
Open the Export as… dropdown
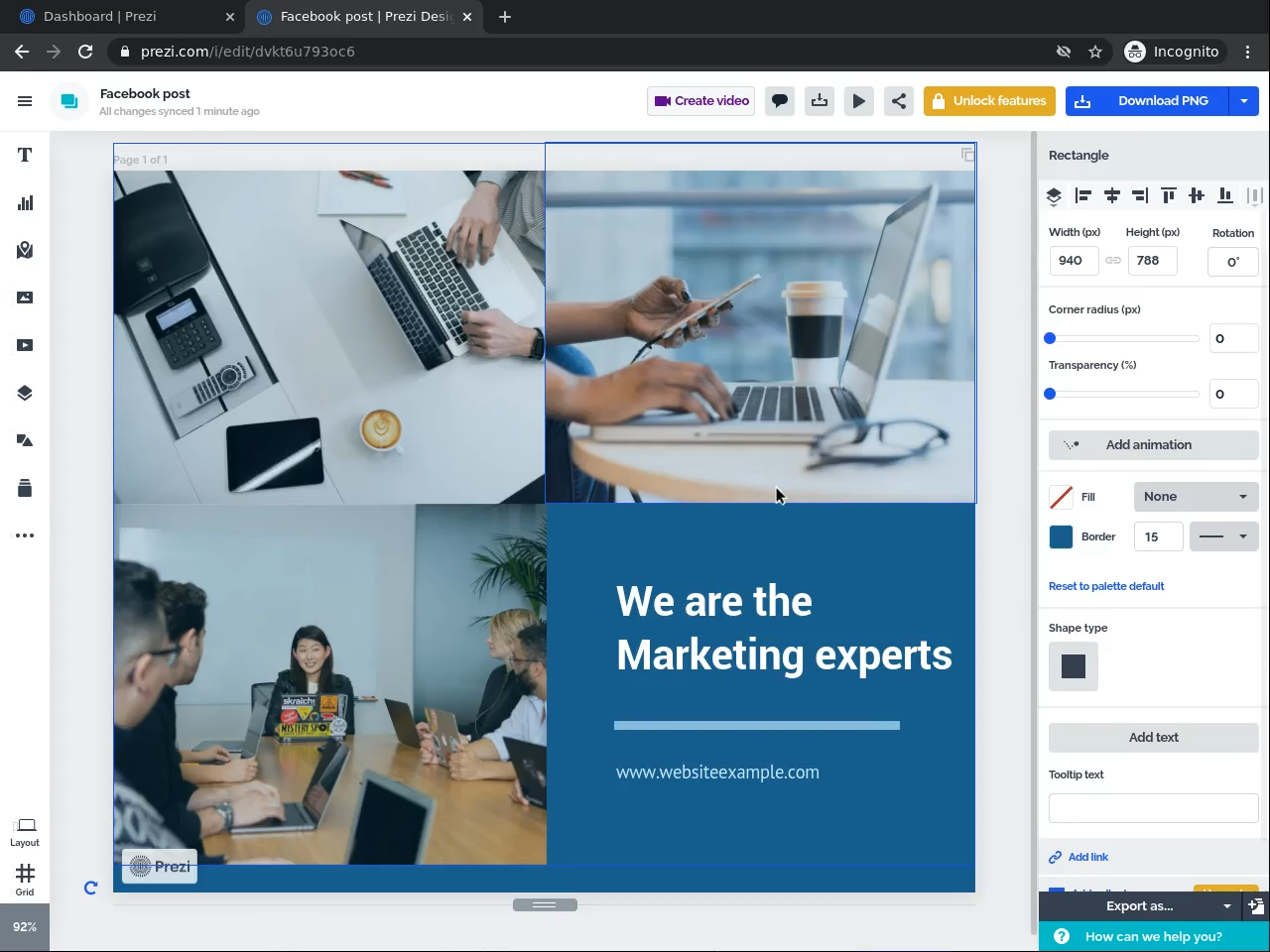tap(1141, 905)
